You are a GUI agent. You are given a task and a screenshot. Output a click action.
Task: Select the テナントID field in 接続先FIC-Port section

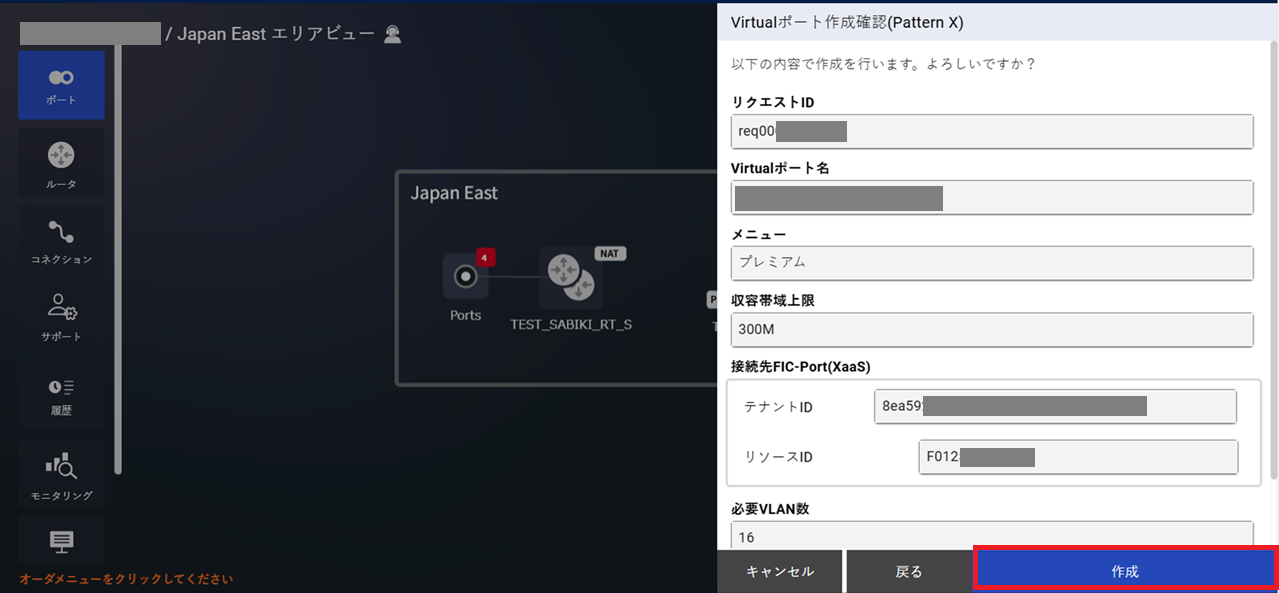tap(1055, 406)
